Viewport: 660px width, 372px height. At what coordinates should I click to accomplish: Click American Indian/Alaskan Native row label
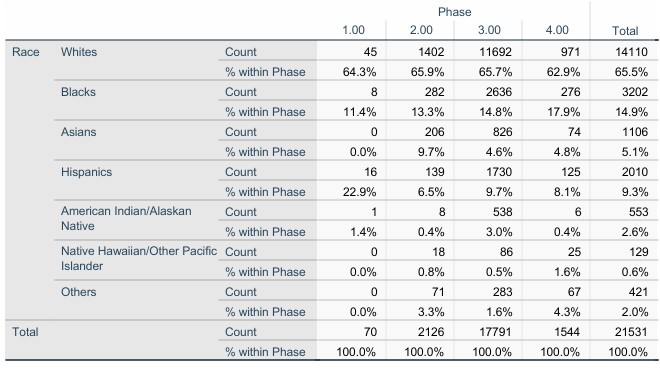[126, 218]
